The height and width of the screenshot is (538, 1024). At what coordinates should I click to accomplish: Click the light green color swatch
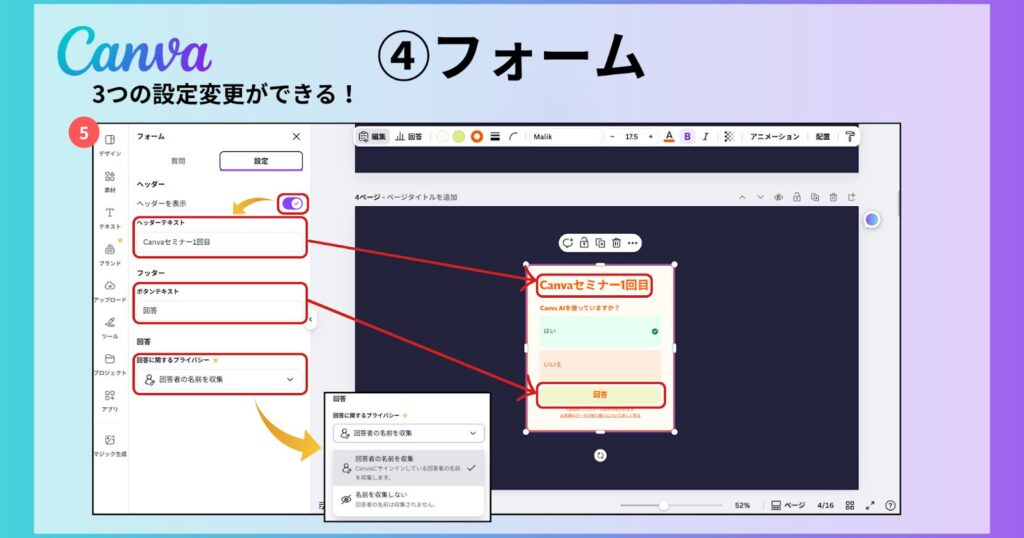(459, 137)
